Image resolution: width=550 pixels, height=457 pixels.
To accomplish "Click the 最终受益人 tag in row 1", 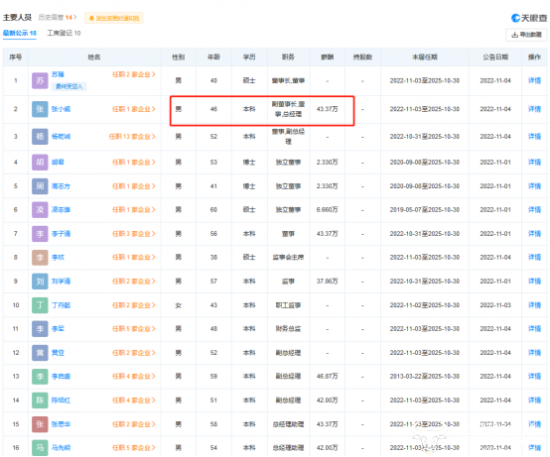I will 69,86.
